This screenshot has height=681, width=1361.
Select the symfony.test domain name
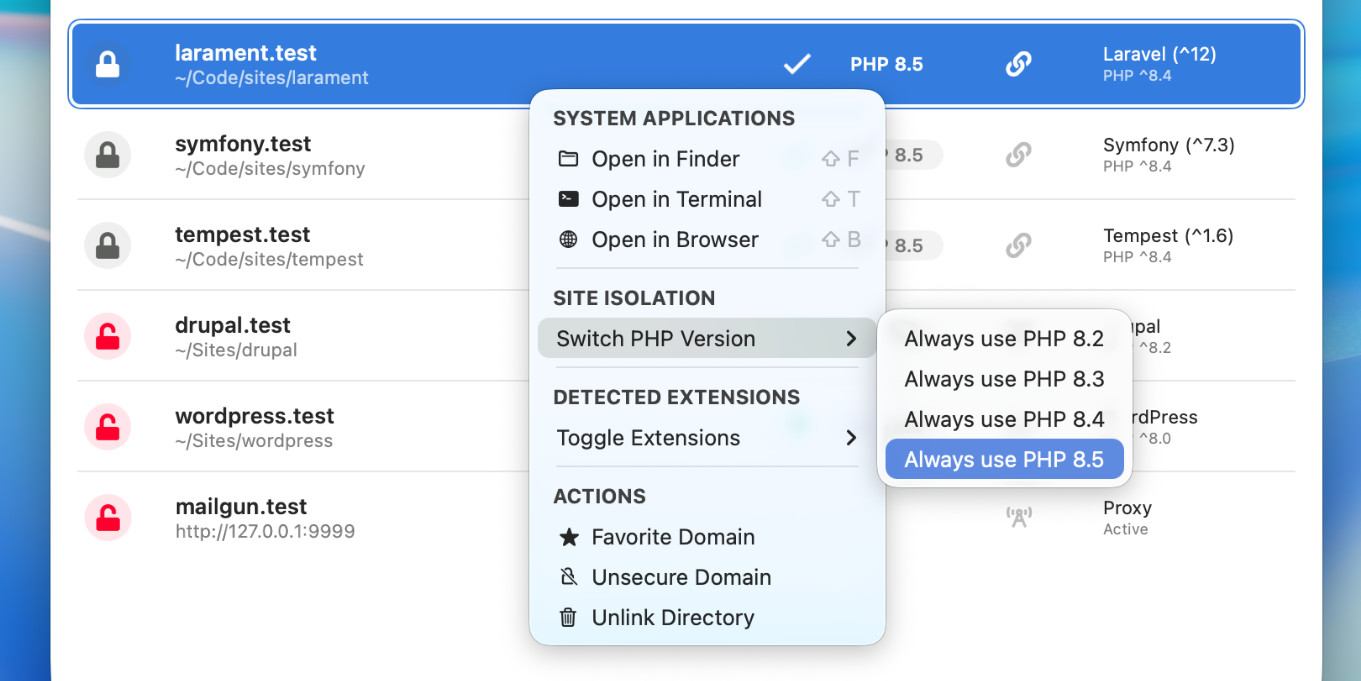click(x=243, y=144)
